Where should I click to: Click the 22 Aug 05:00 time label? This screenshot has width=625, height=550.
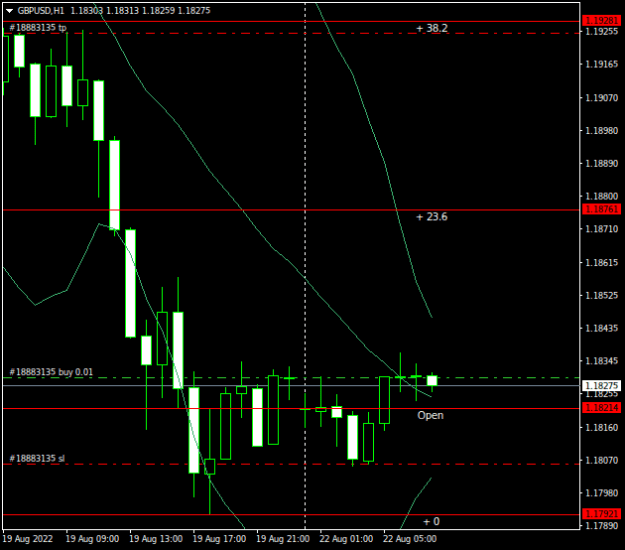410,539
